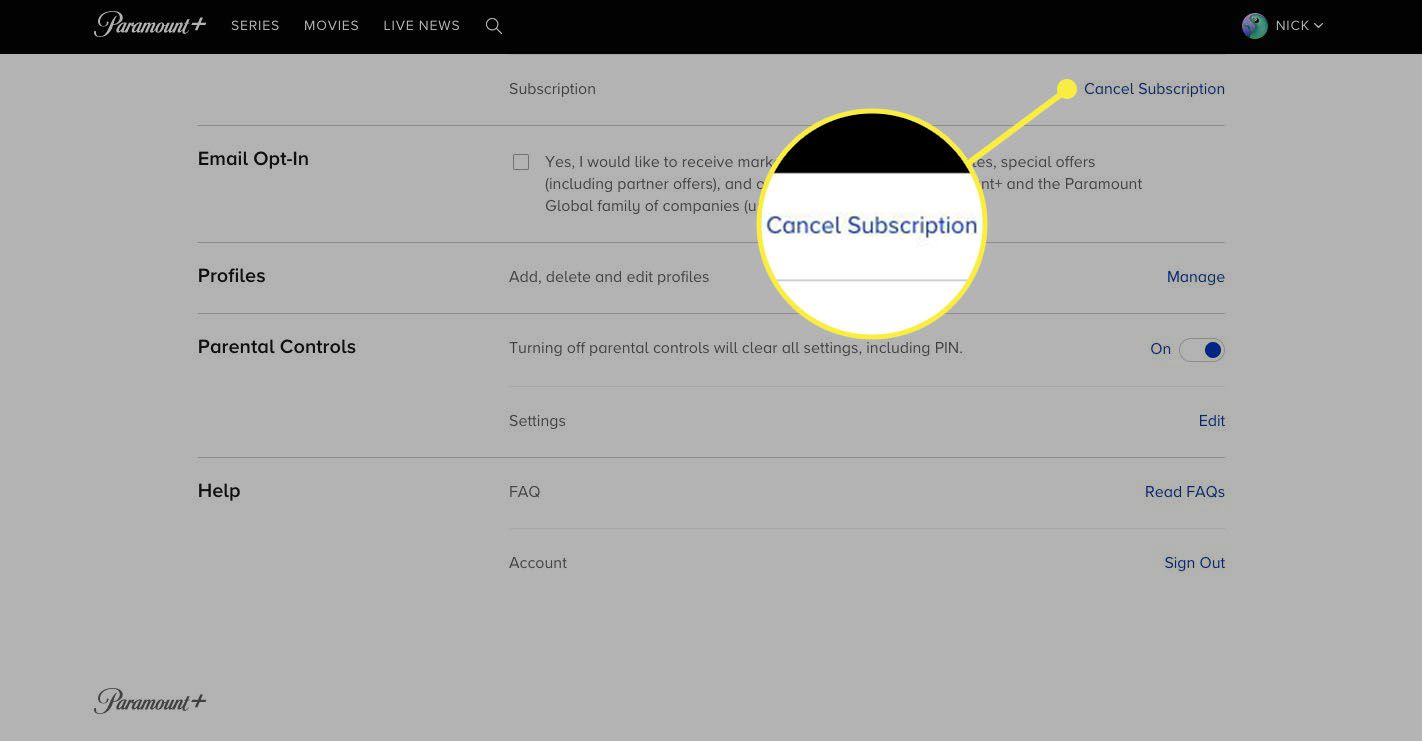1422x741 pixels.
Task: Turn off the Parental Controls switch
Action: 1201,350
